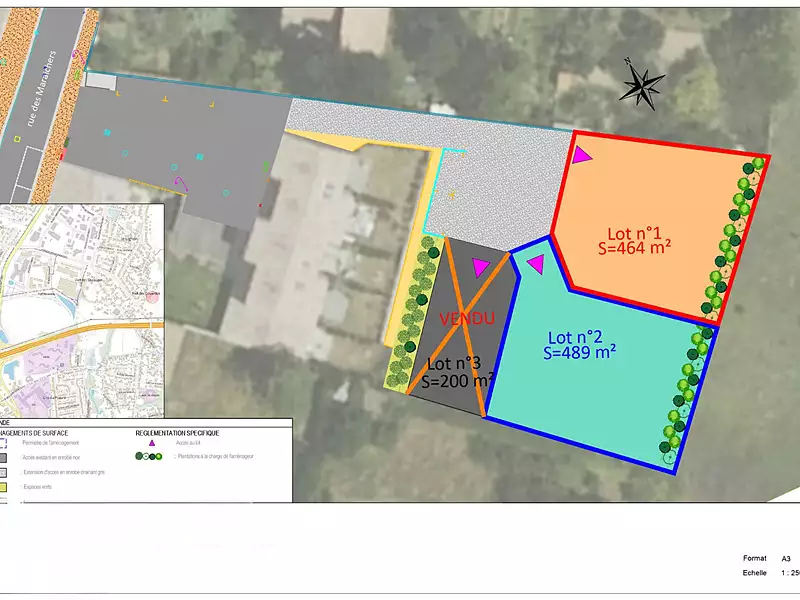
Task: Expand the 'AMENAGEMENTS DE SURFACE' legend section
Action: (35, 432)
